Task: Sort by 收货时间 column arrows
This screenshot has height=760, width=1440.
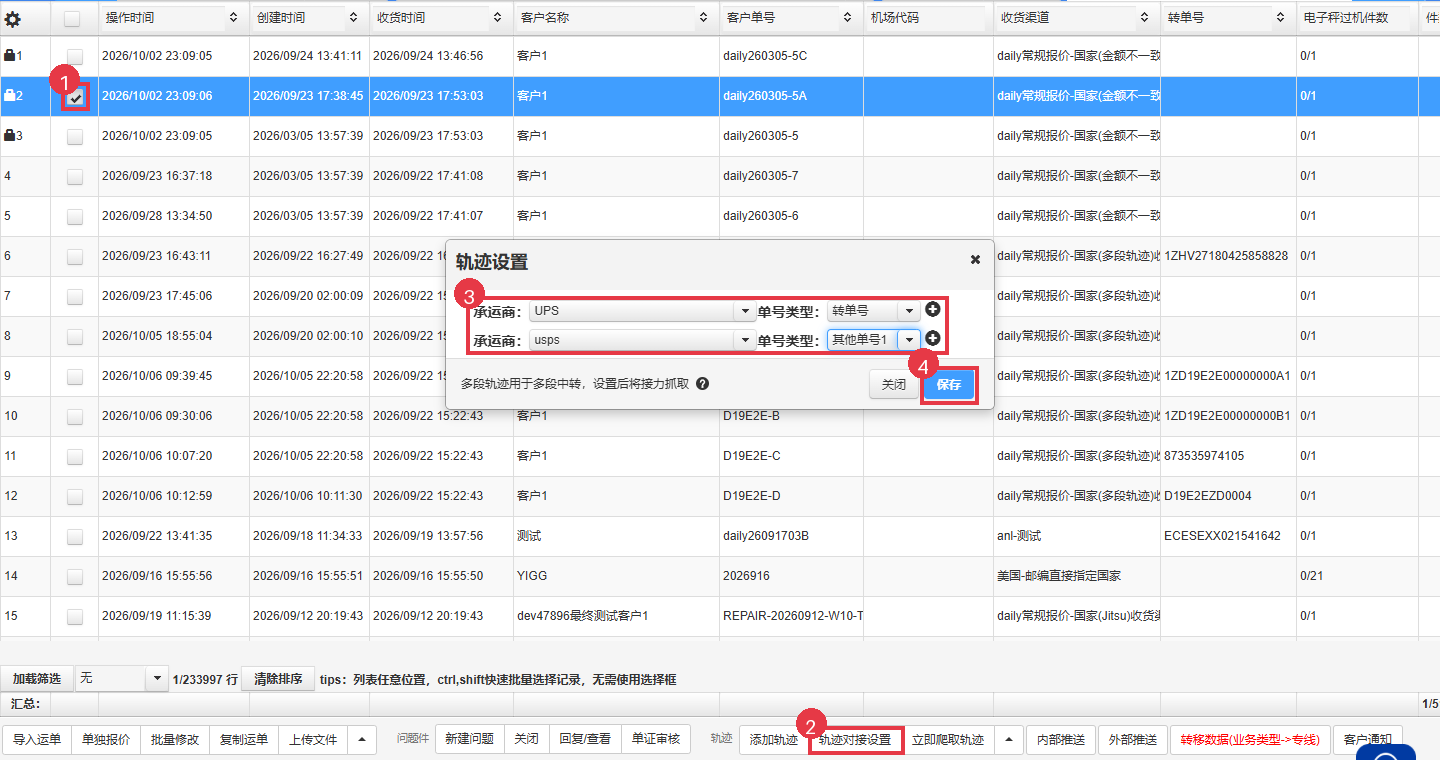Action: (498, 18)
